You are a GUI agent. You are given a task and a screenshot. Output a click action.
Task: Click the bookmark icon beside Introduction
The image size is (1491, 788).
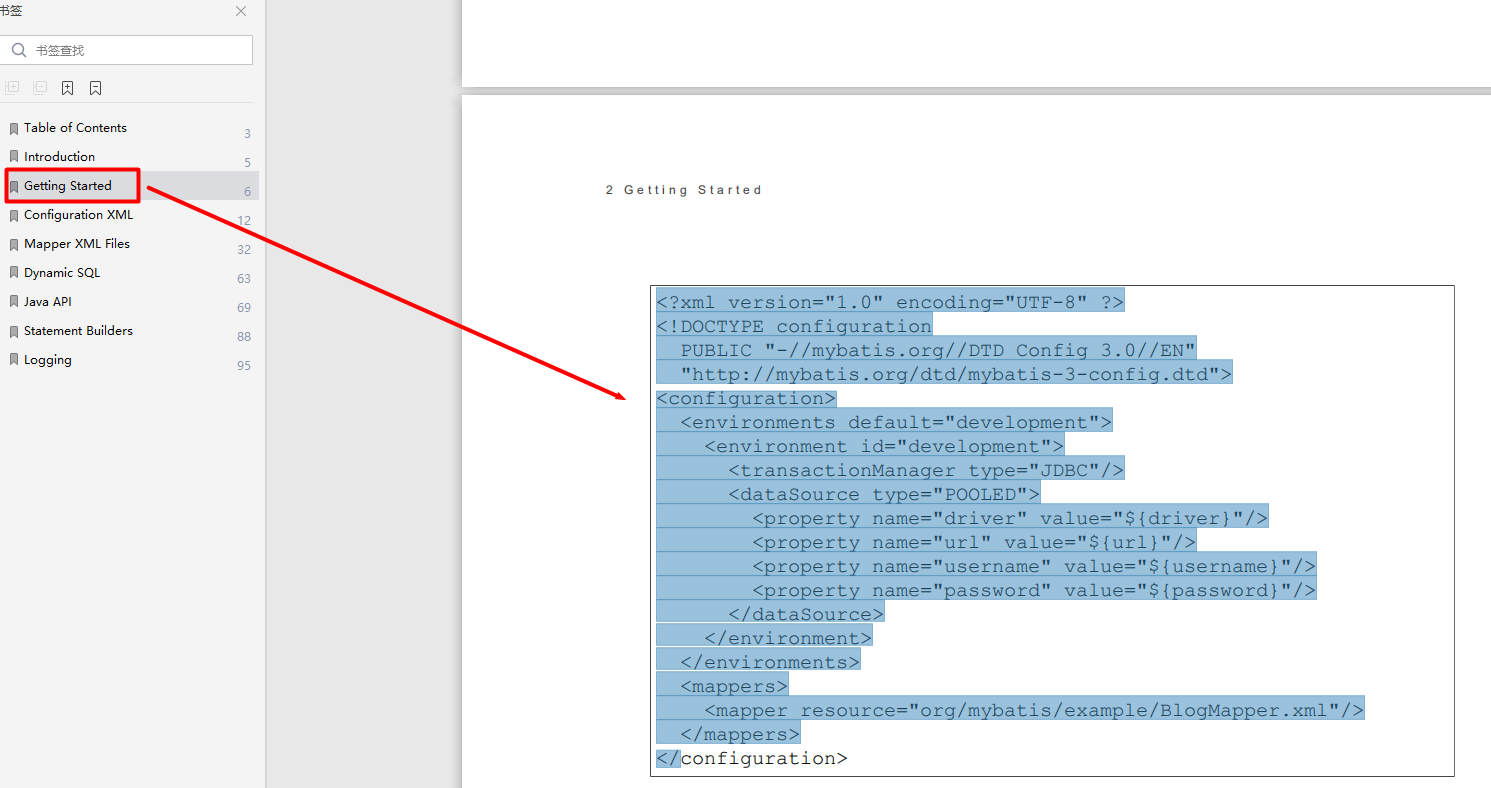click(x=14, y=158)
